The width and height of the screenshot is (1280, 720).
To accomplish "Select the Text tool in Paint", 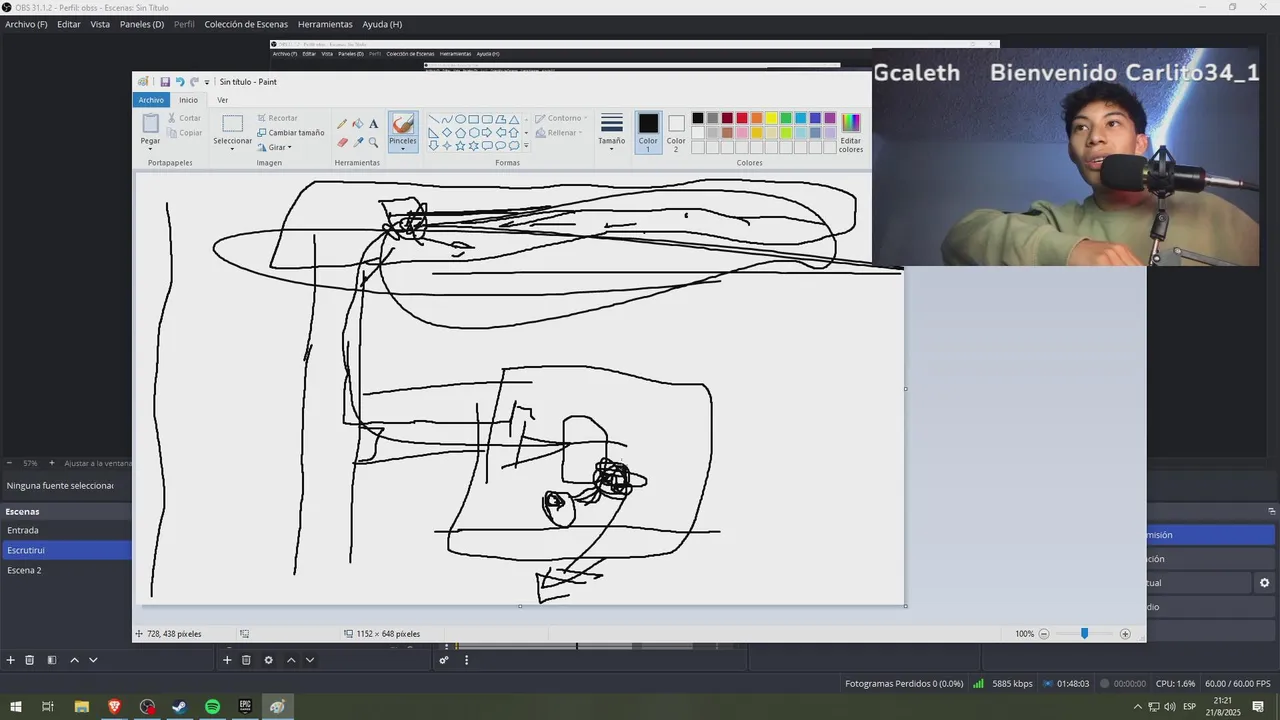I will 373,124.
